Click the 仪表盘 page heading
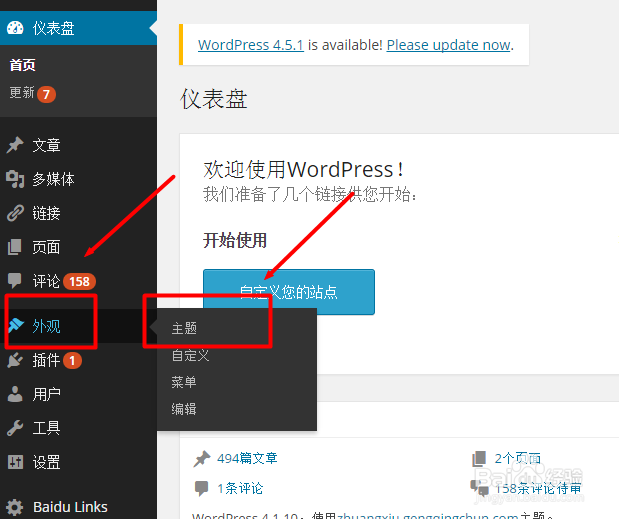Viewport: 619px width, 519px height. pos(214,99)
